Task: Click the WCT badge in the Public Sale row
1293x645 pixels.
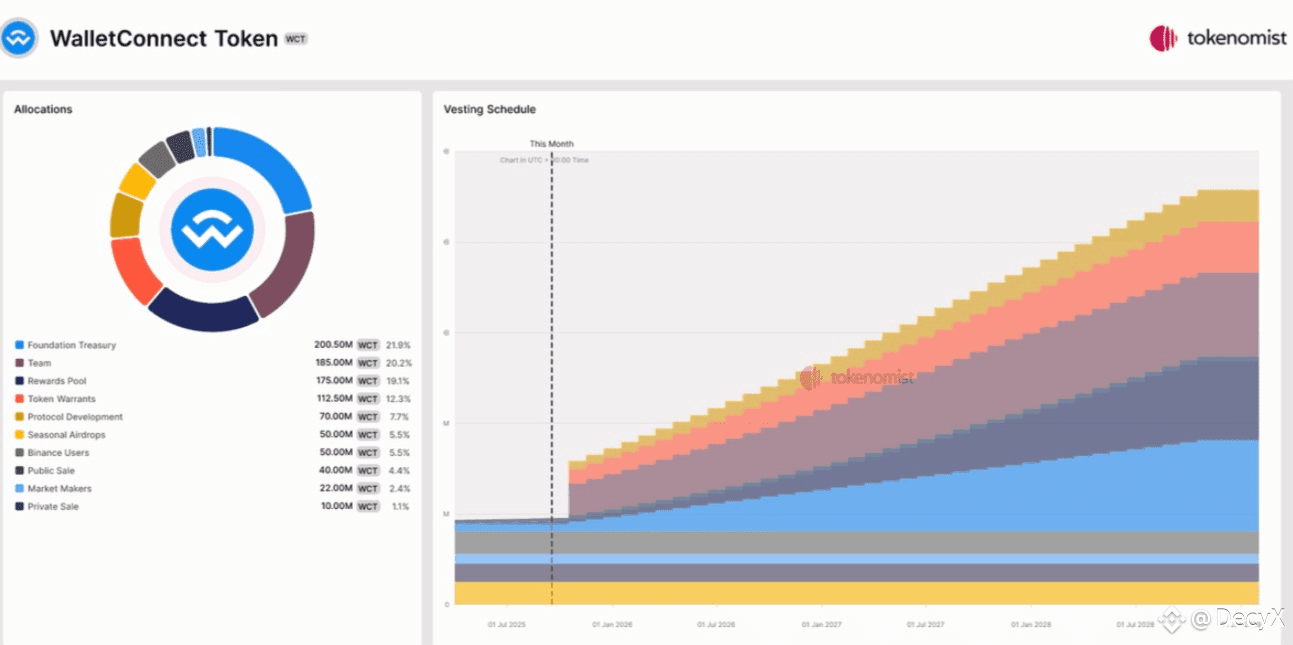Action: pos(368,471)
